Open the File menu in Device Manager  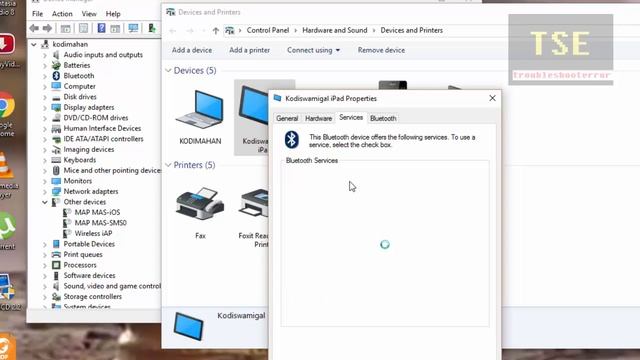coord(37,14)
